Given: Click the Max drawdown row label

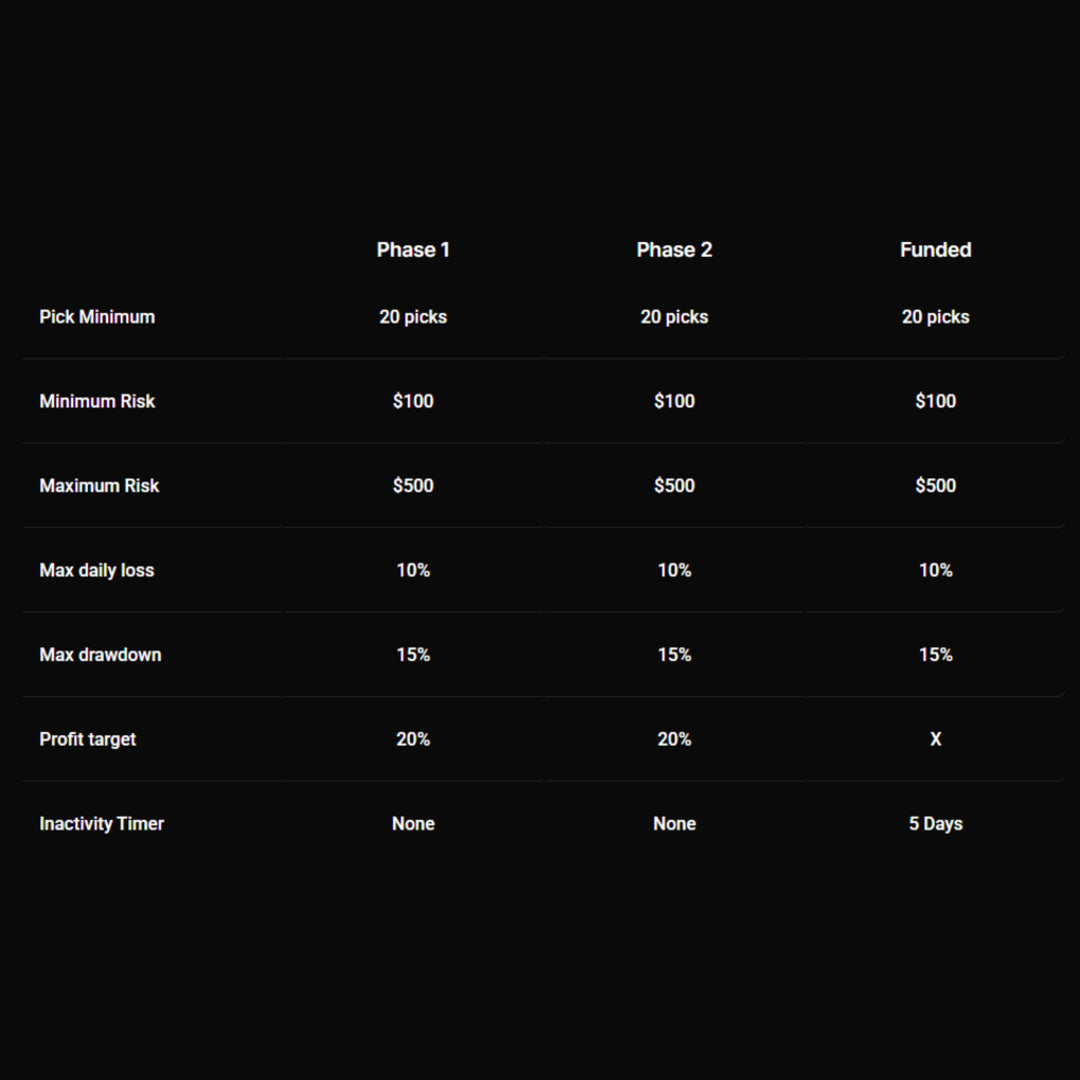Looking at the screenshot, I should [100, 655].
